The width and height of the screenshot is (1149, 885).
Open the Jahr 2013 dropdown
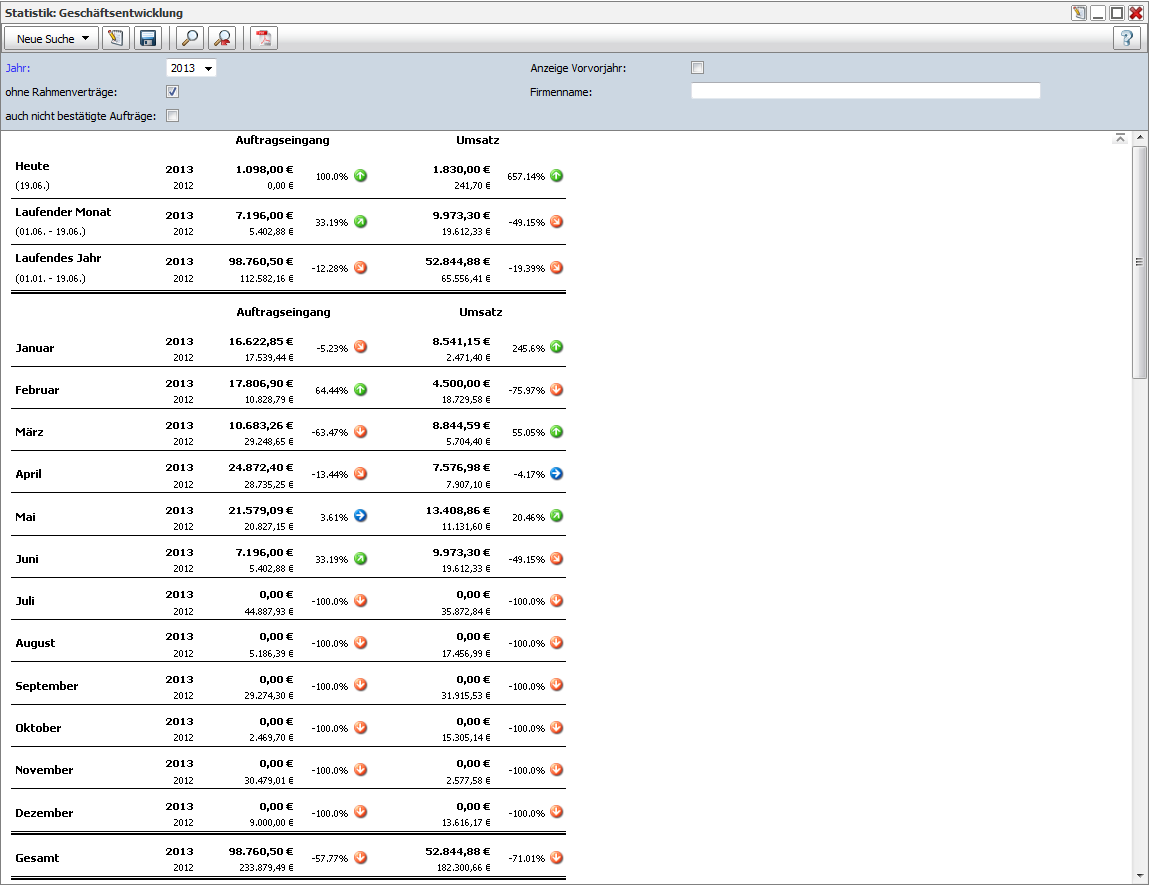(191, 68)
